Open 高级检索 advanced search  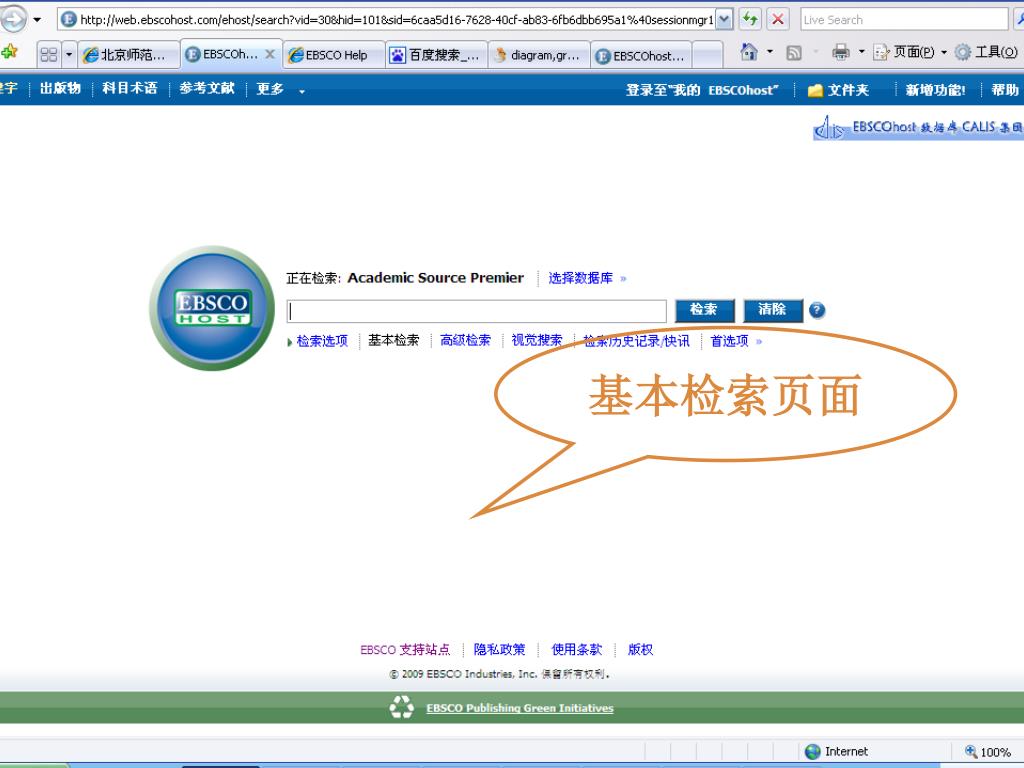465,340
